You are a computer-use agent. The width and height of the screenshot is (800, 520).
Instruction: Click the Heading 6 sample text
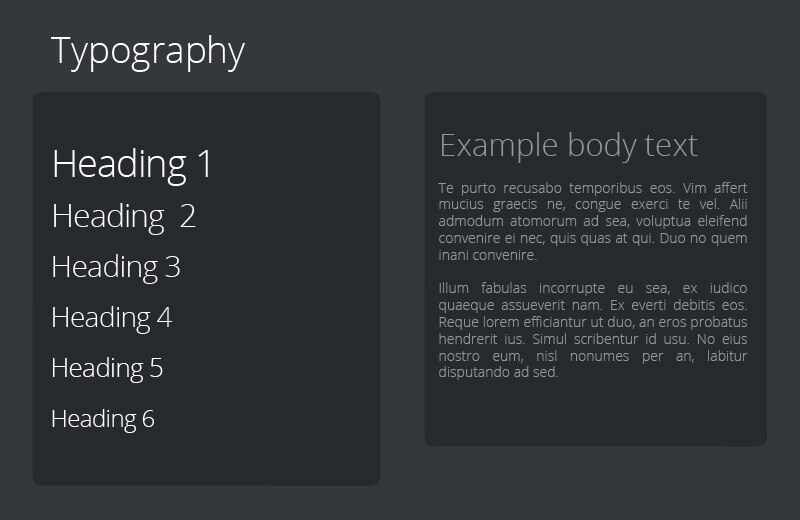[x=102, y=419]
